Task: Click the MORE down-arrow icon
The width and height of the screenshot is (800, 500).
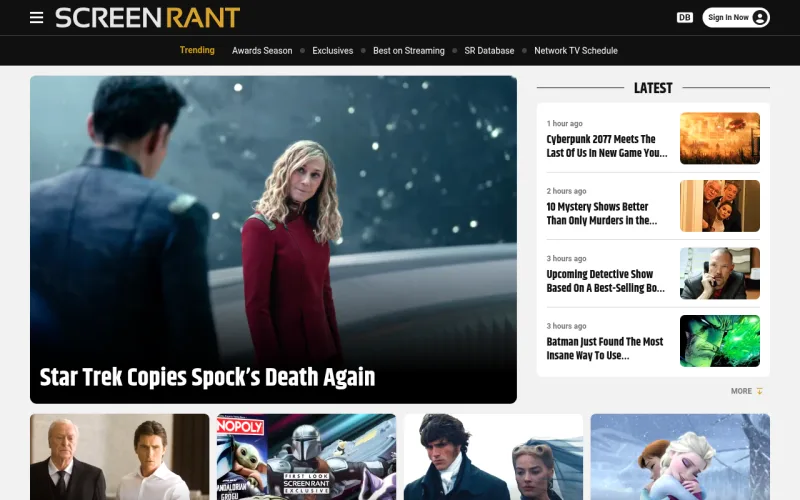Action: [759, 391]
